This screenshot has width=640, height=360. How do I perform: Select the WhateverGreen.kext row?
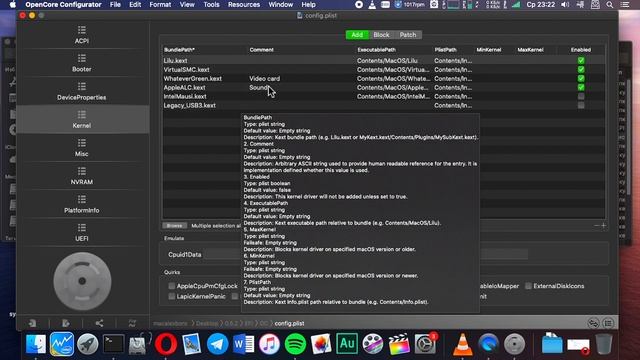click(384, 78)
